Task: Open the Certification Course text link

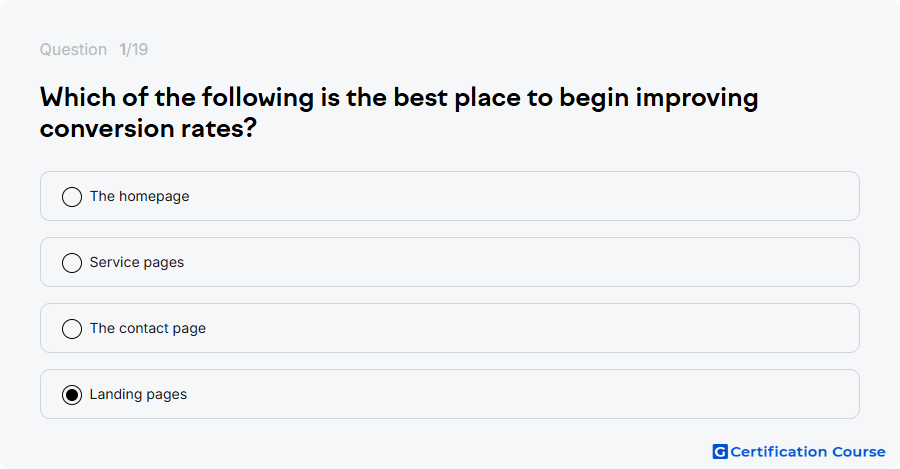Action: tap(808, 452)
